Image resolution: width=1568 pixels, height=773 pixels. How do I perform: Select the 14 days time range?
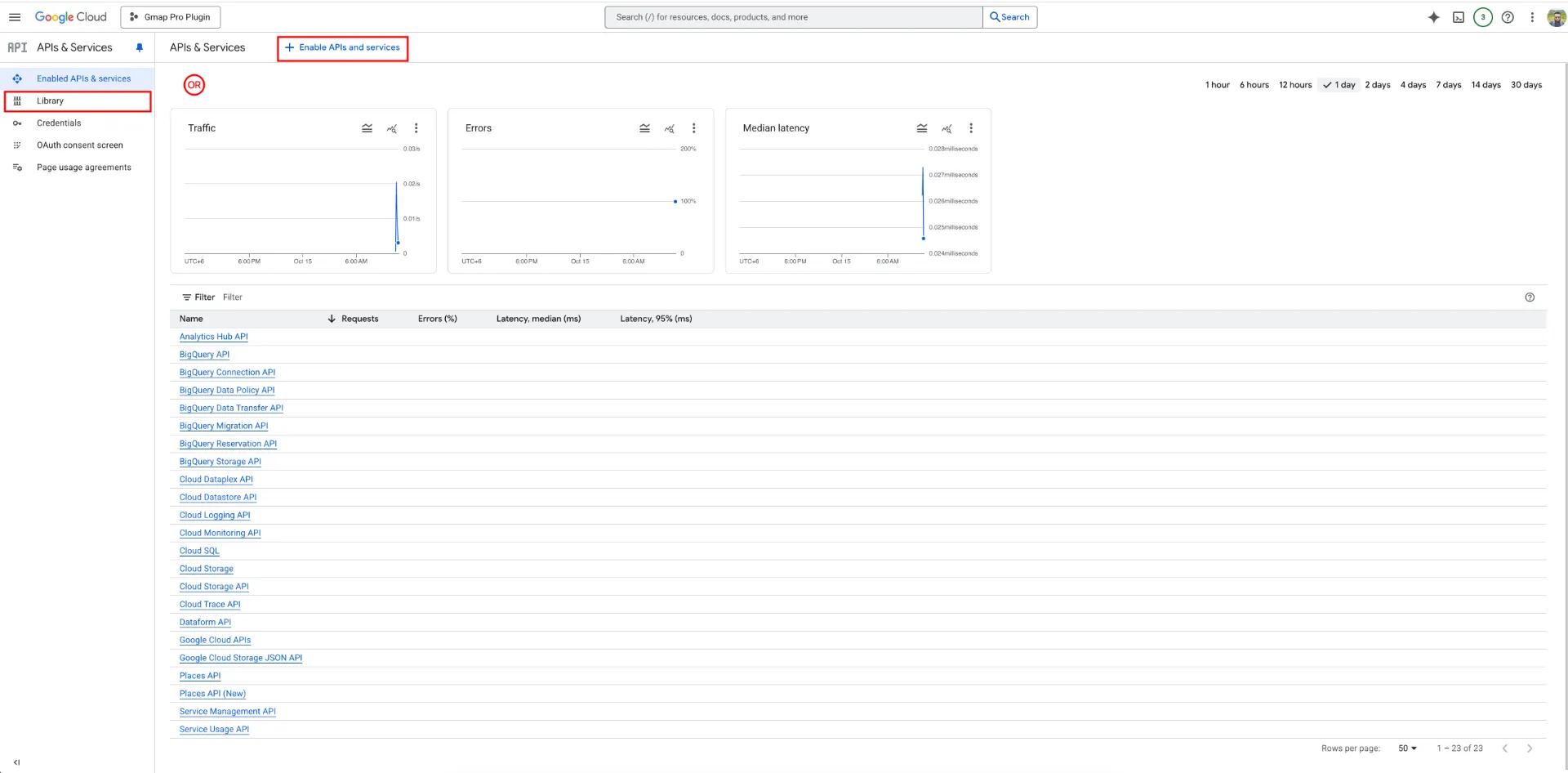point(1486,85)
